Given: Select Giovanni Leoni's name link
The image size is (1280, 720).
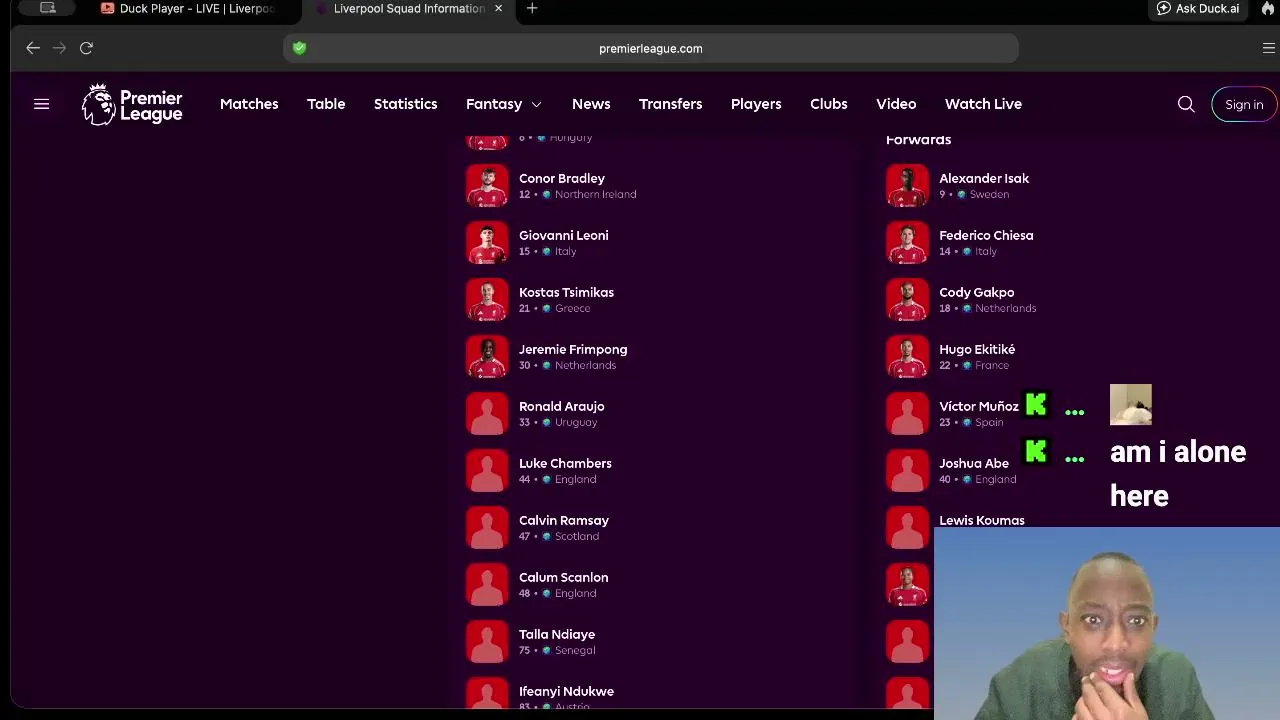Looking at the screenshot, I should [563, 235].
